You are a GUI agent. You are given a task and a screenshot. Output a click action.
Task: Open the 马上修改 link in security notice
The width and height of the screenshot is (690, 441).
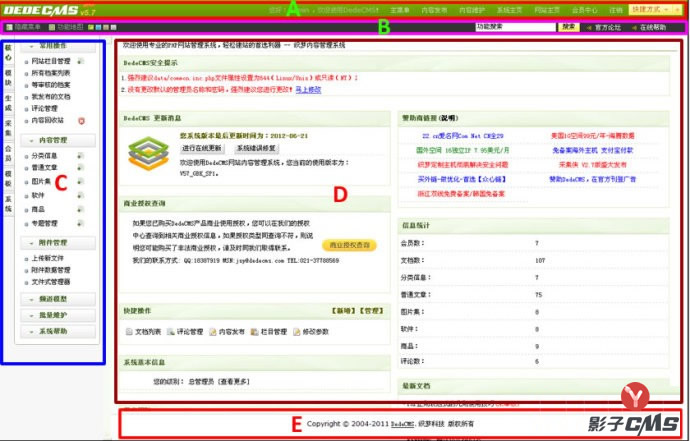point(307,89)
